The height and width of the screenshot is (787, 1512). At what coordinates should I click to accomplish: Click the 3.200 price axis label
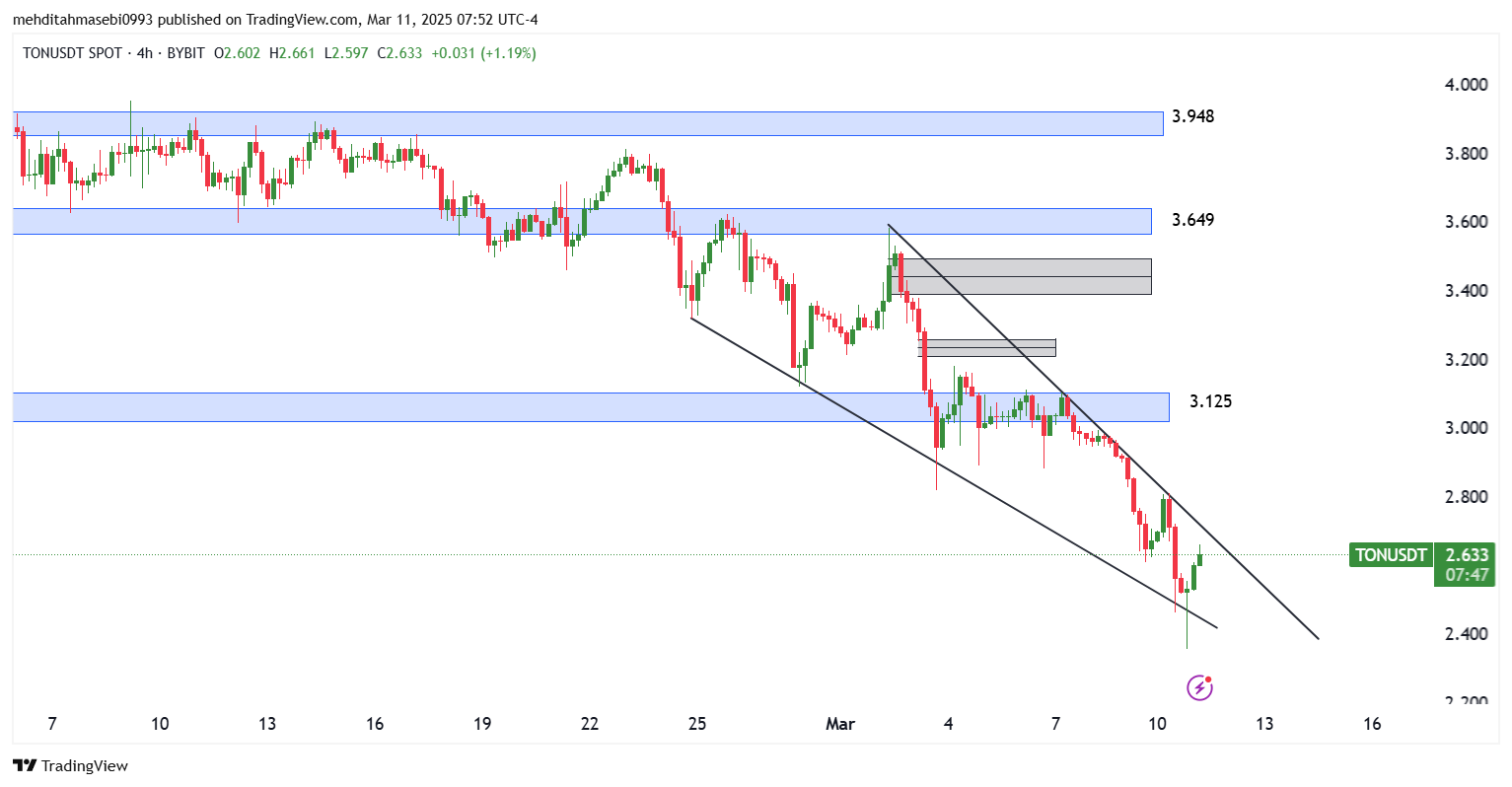[1467, 360]
